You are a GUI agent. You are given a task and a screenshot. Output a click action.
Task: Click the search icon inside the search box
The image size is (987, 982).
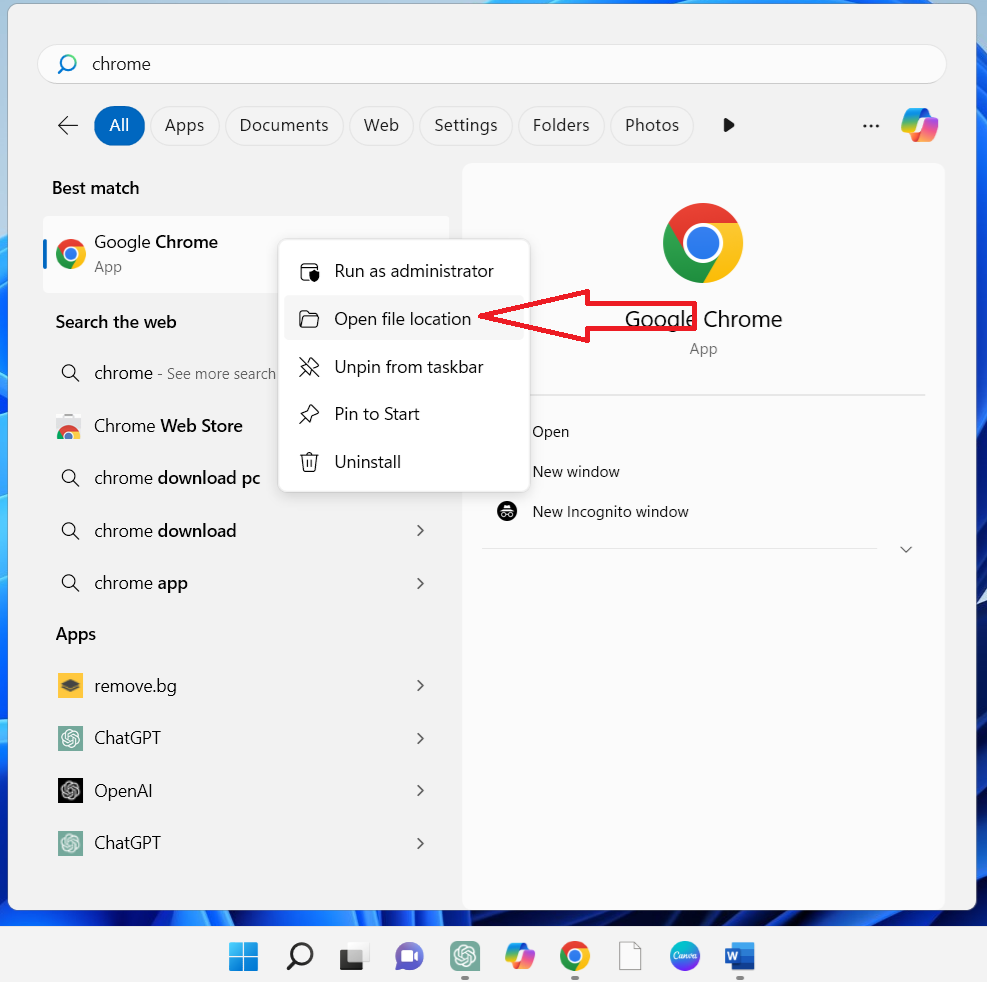(67, 64)
